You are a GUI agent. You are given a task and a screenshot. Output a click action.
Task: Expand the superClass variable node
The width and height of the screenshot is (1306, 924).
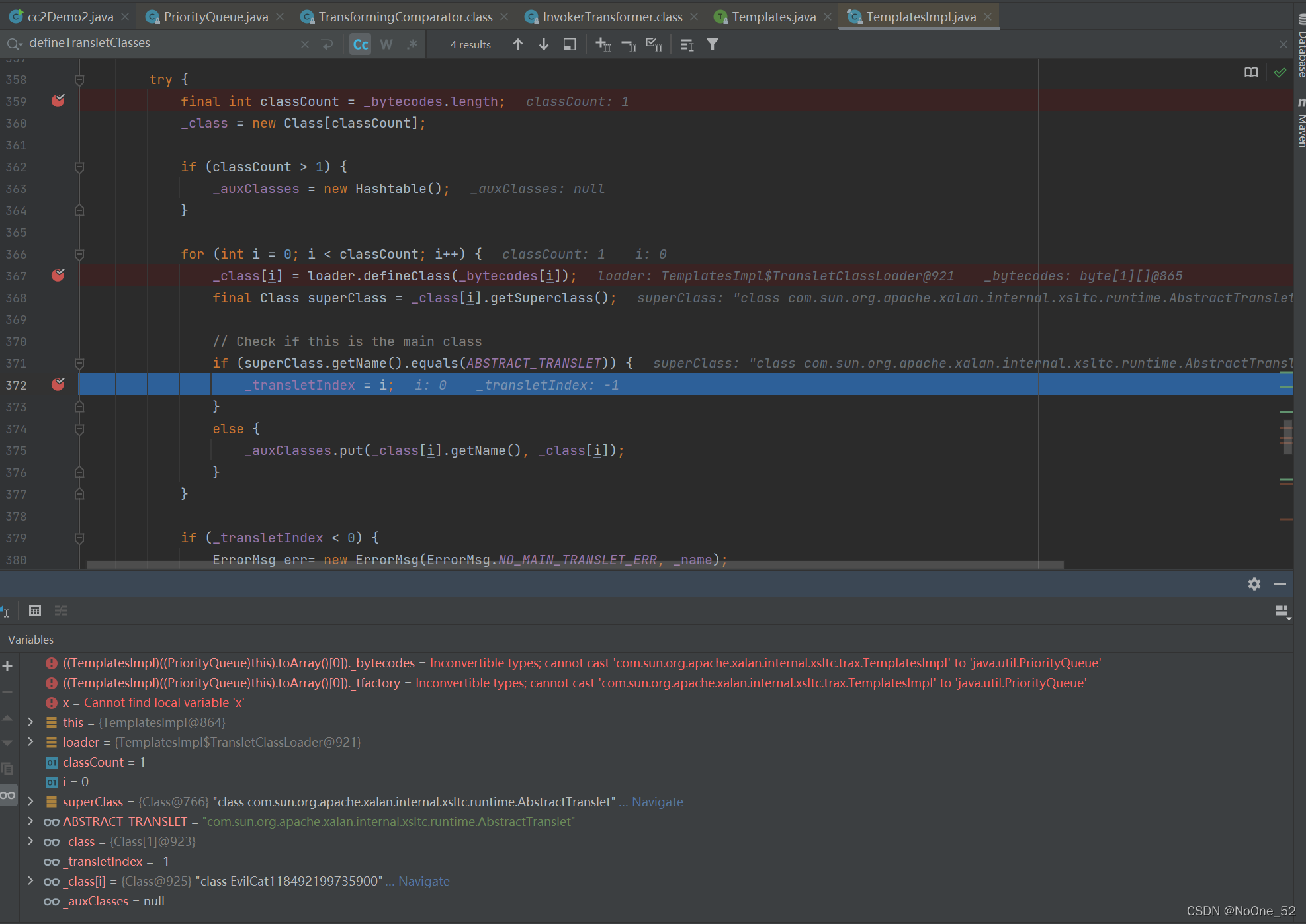[30, 802]
